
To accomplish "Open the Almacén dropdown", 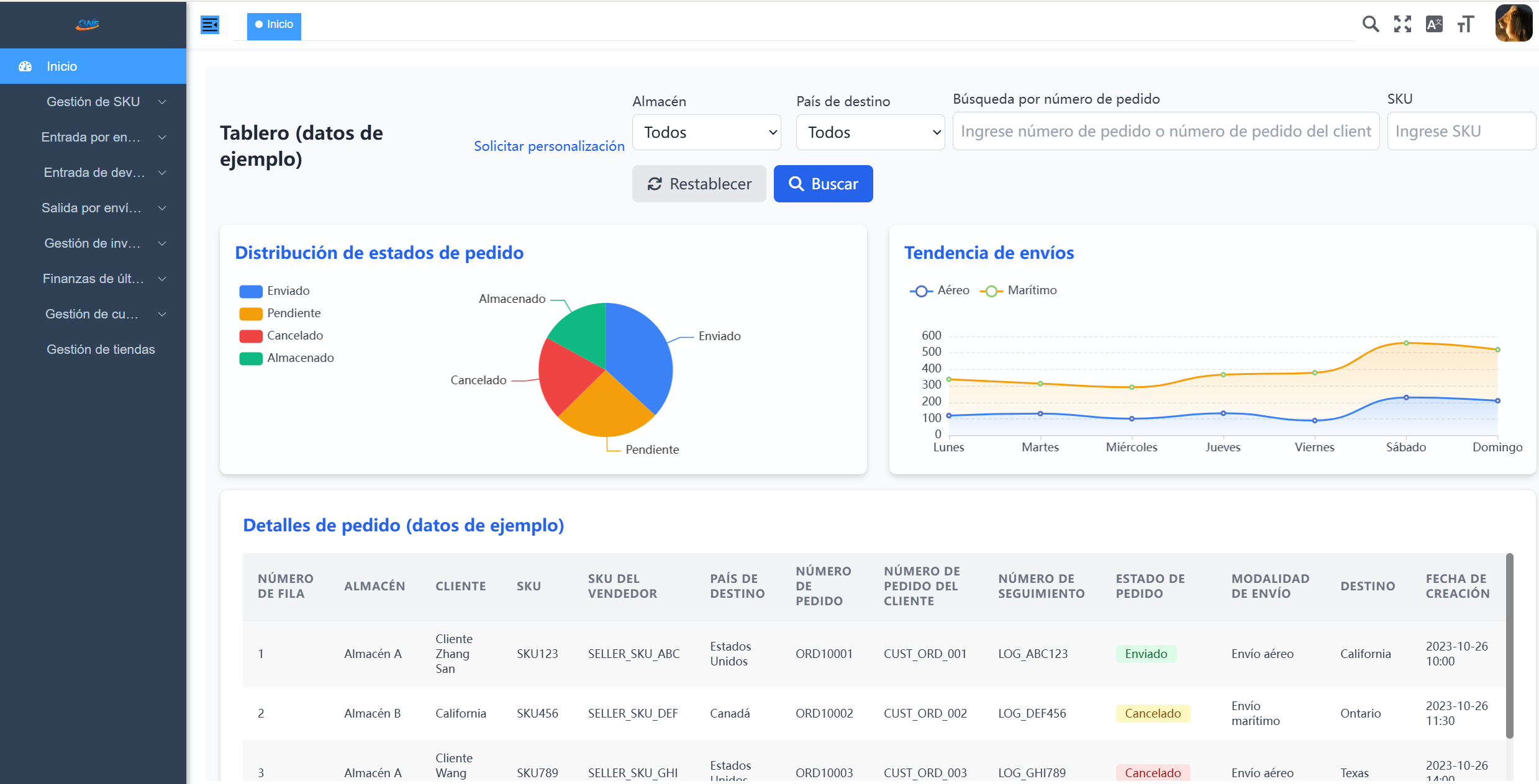I will (706, 132).
